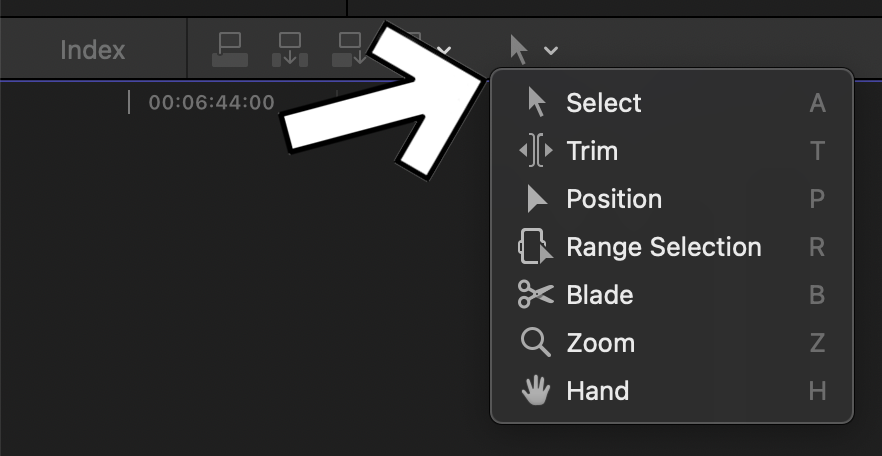The height and width of the screenshot is (456, 882).
Task: Click the Hand tool palm icon
Action: pyautogui.click(x=536, y=391)
